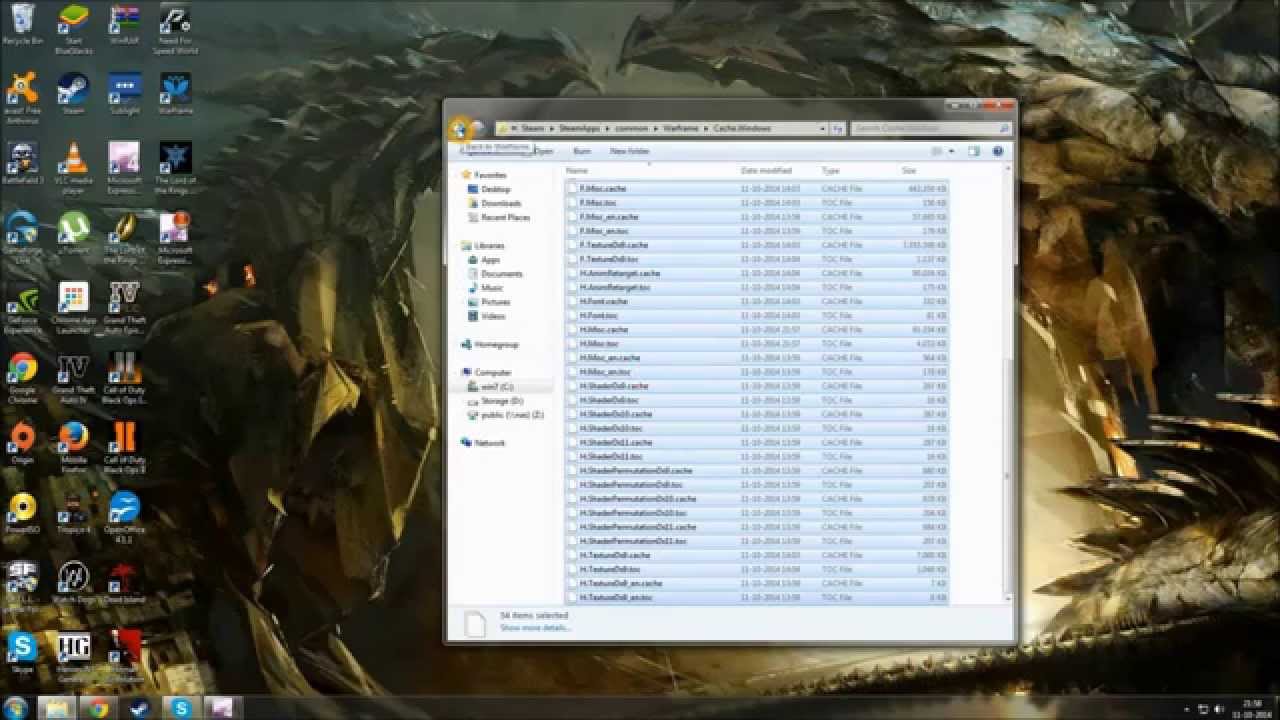The height and width of the screenshot is (720, 1280).
Task: Click the Refresh button beside the address bar
Action: click(837, 129)
